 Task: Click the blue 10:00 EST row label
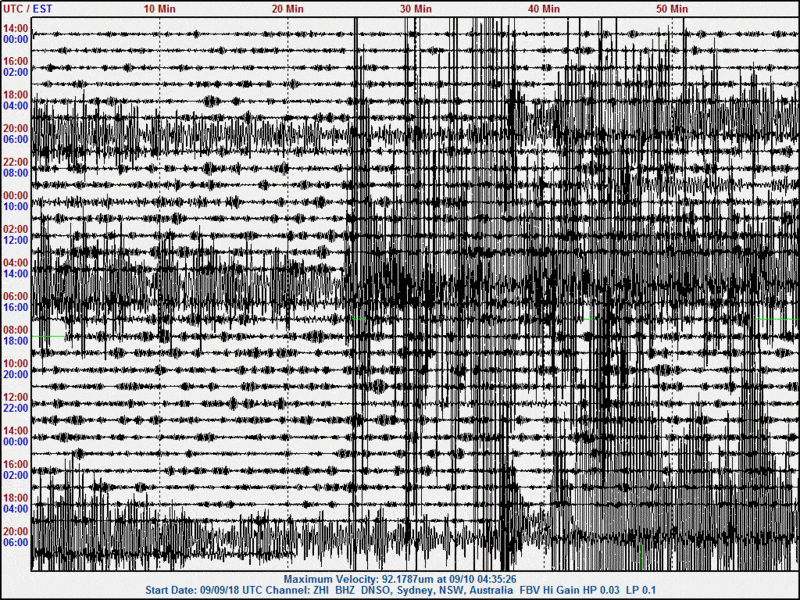pyautogui.click(x=15, y=207)
